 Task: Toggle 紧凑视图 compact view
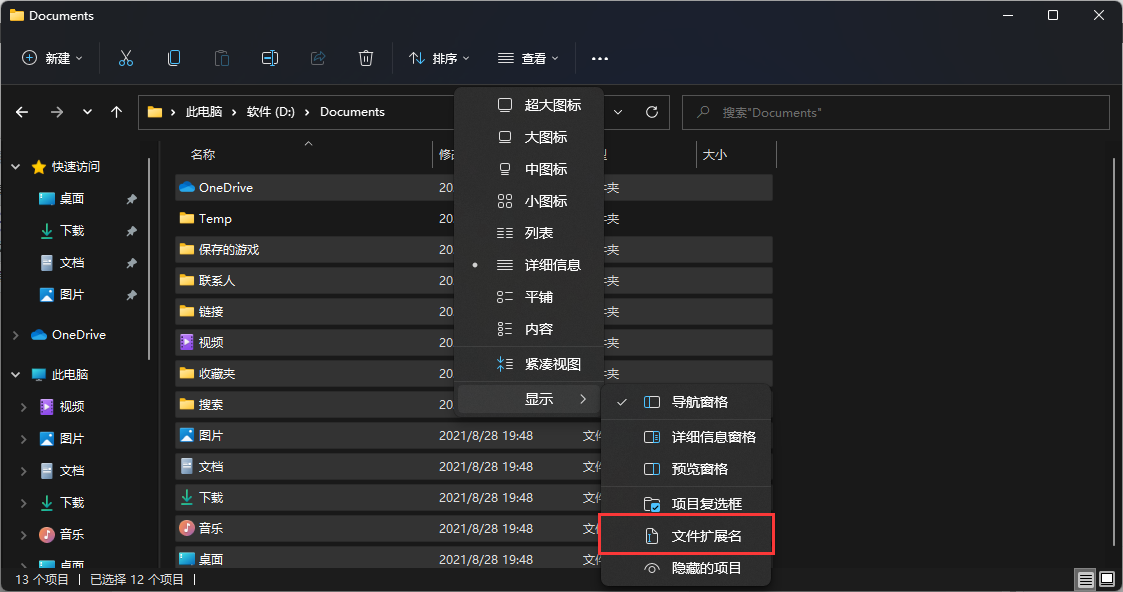tap(529, 364)
